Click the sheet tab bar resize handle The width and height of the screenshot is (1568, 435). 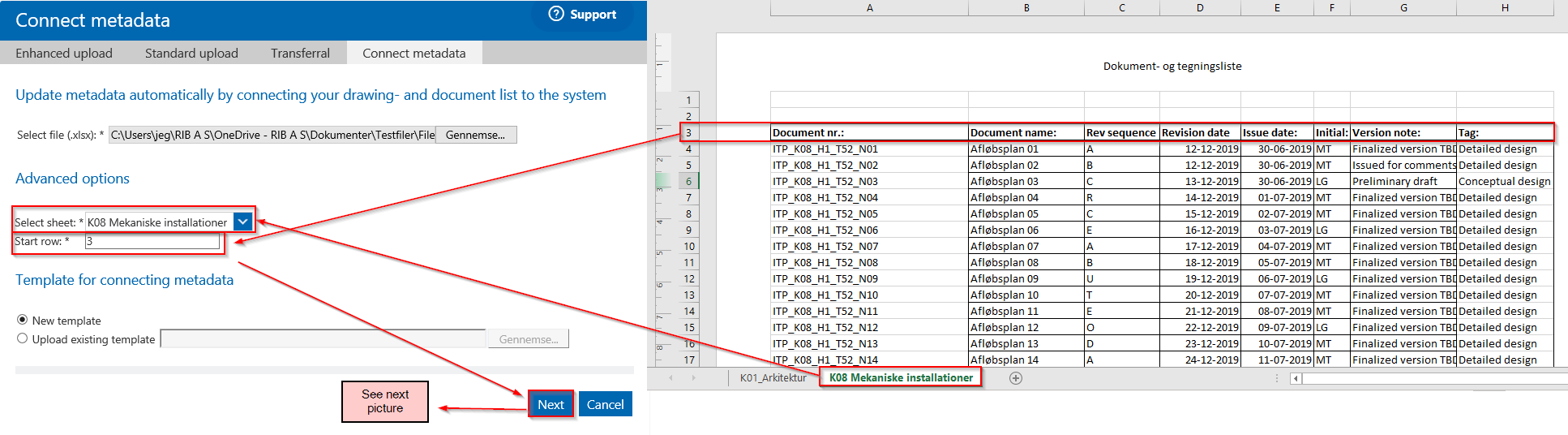click(x=1277, y=378)
